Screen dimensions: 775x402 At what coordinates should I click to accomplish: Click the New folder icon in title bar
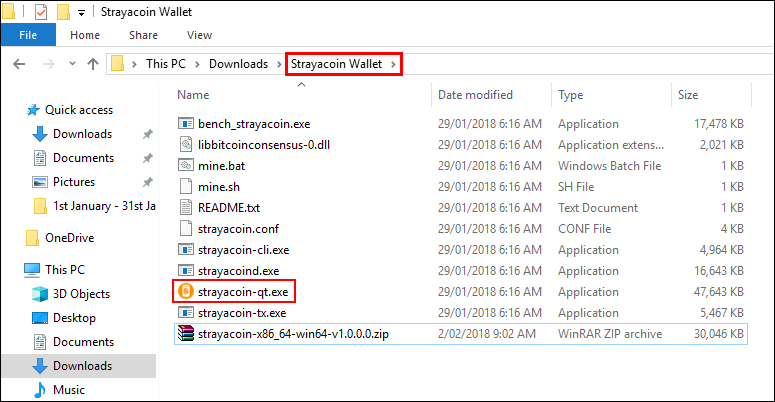click(x=63, y=11)
